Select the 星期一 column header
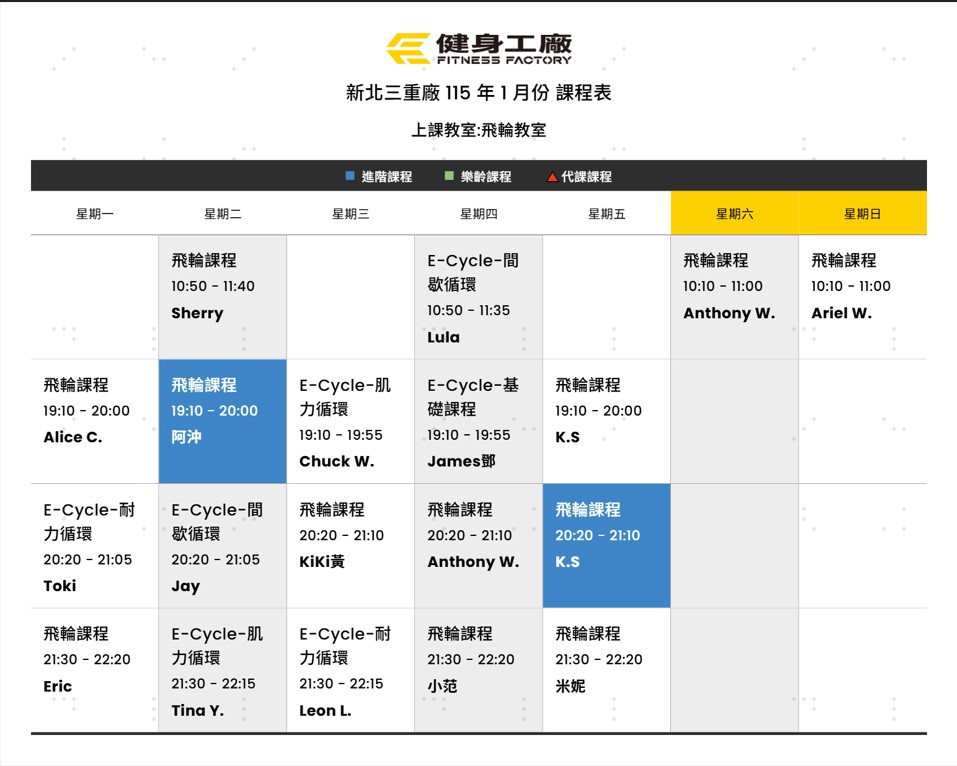This screenshot has width=957, height=766. pyautogui.click(x=95, y=213)
